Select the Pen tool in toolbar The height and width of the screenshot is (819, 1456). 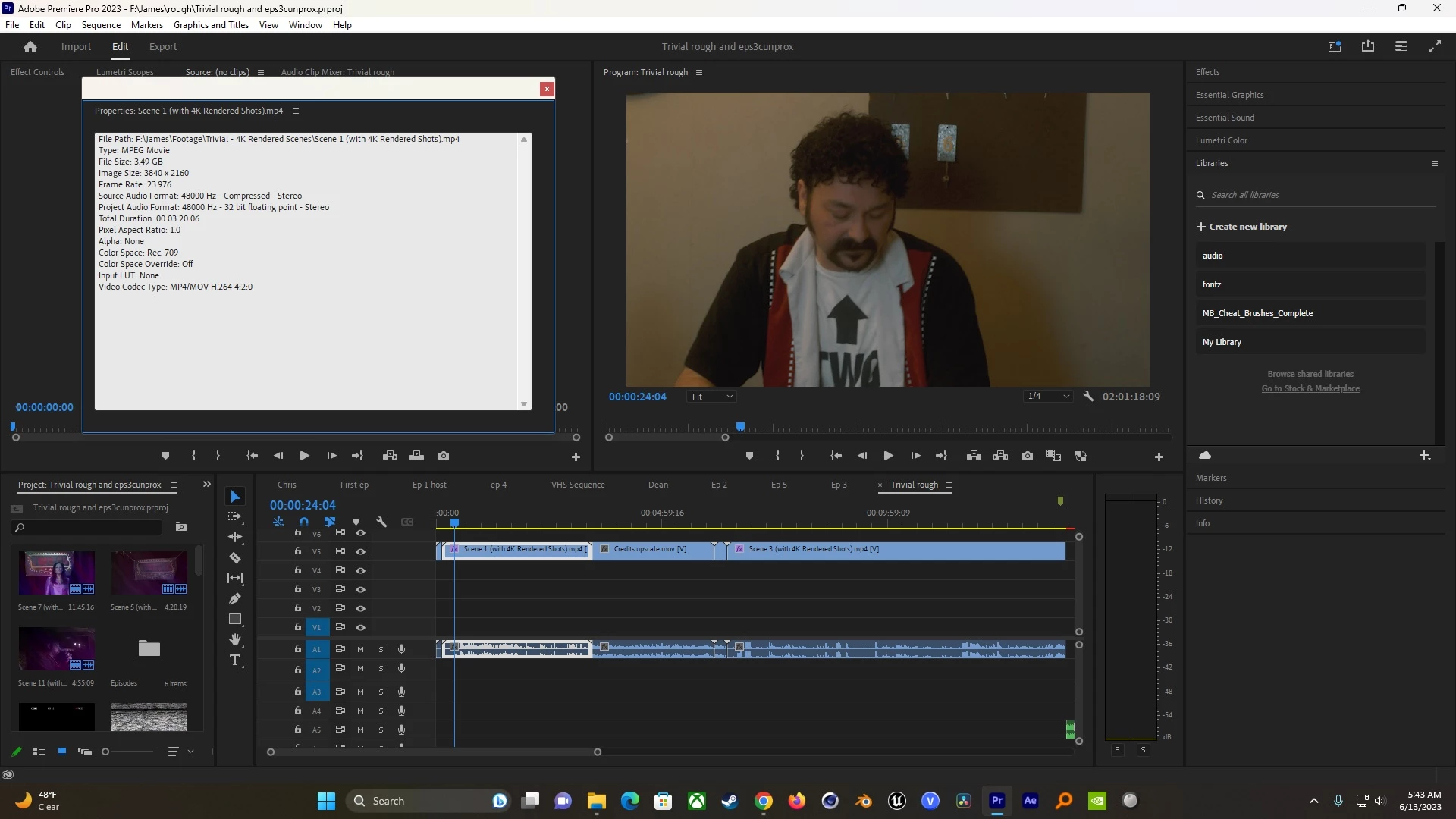[235, 599]
